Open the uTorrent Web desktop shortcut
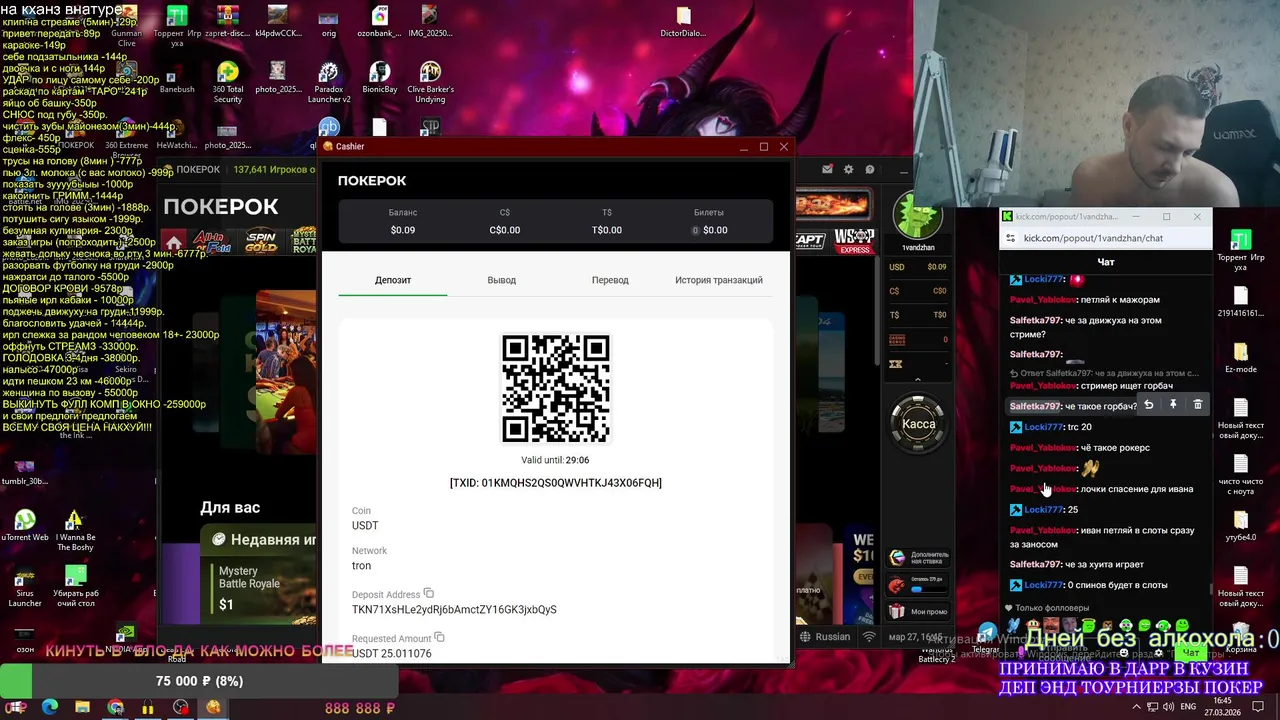1280x720 pixels. [x=25, y=526]
